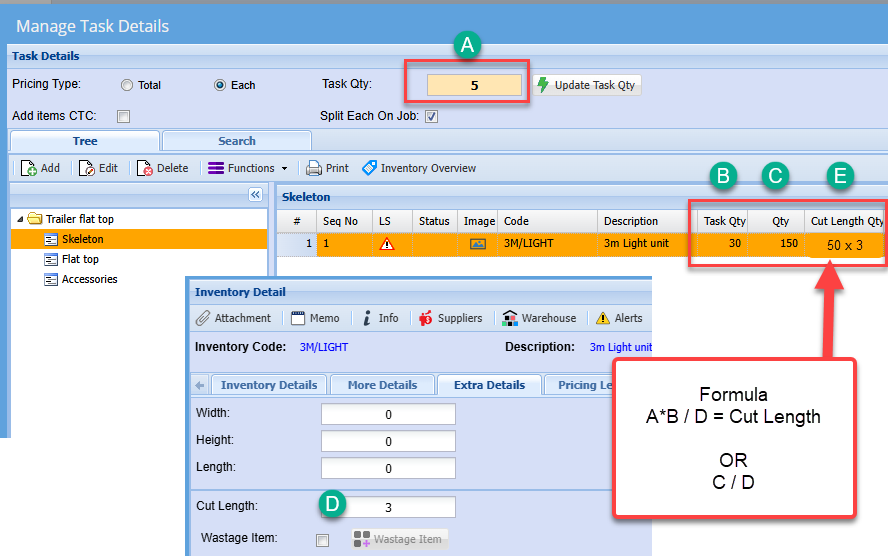
Task: Toggle Add items CTC checkbox
Action: [123, 116]
